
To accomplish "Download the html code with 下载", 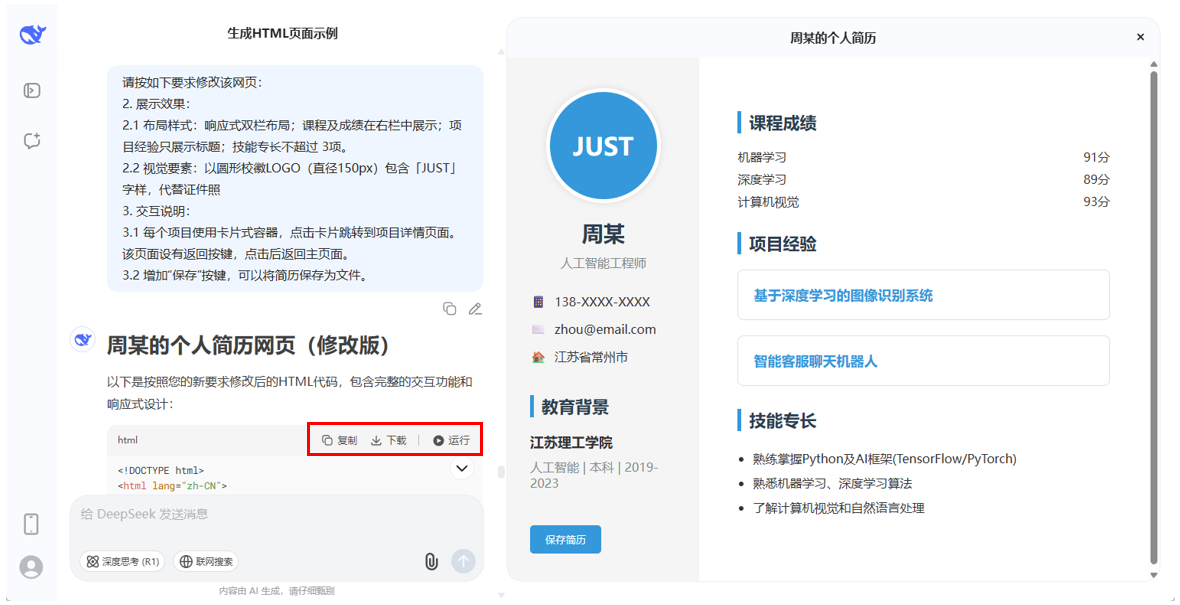I will point(388,440).
